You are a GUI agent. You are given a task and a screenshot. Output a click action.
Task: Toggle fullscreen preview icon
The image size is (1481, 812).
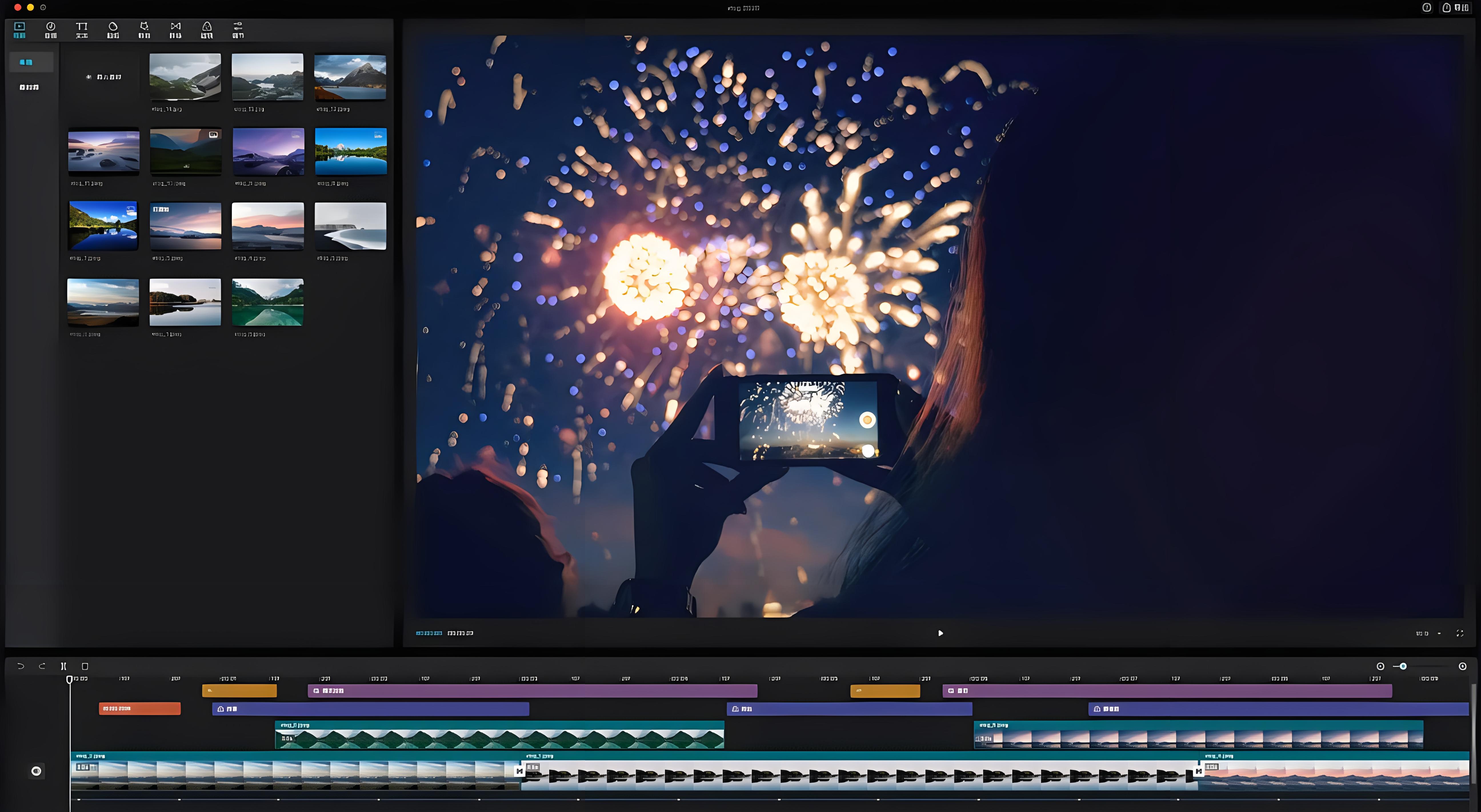tap(1460, 633)
